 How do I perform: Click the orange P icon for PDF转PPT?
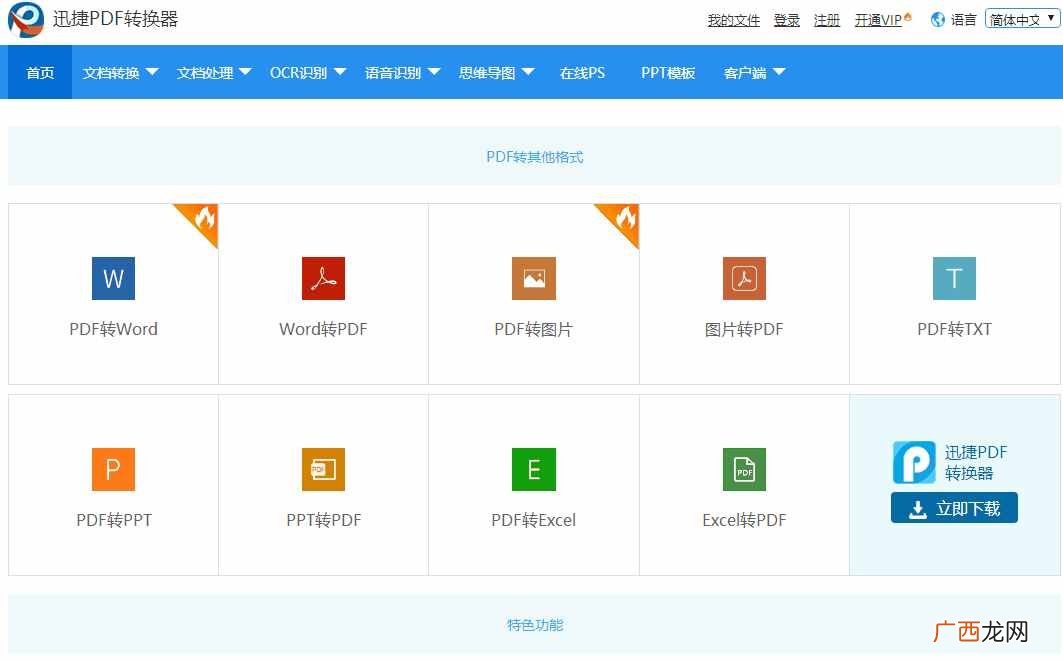pyautogui.click(x=113, y=469)
